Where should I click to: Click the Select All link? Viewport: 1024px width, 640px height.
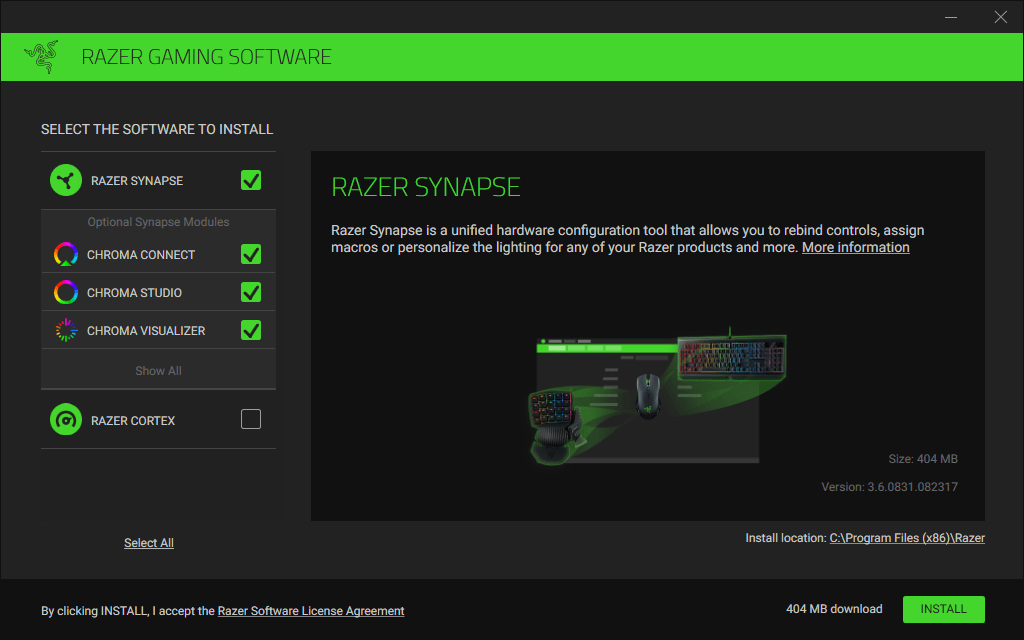(x=149, y=543)
